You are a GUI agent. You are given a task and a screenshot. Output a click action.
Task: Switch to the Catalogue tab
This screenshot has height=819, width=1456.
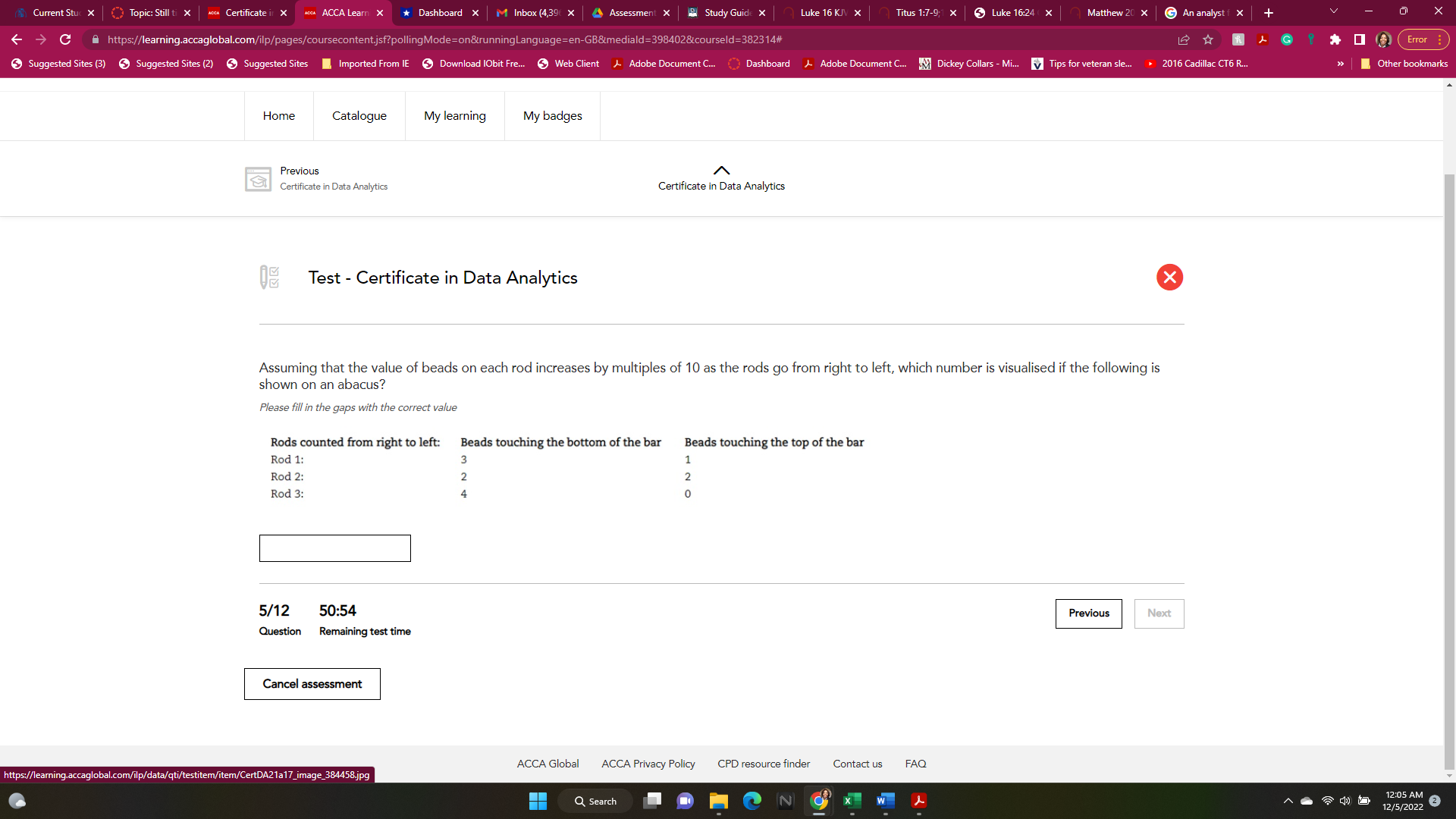tap(359, 115)
